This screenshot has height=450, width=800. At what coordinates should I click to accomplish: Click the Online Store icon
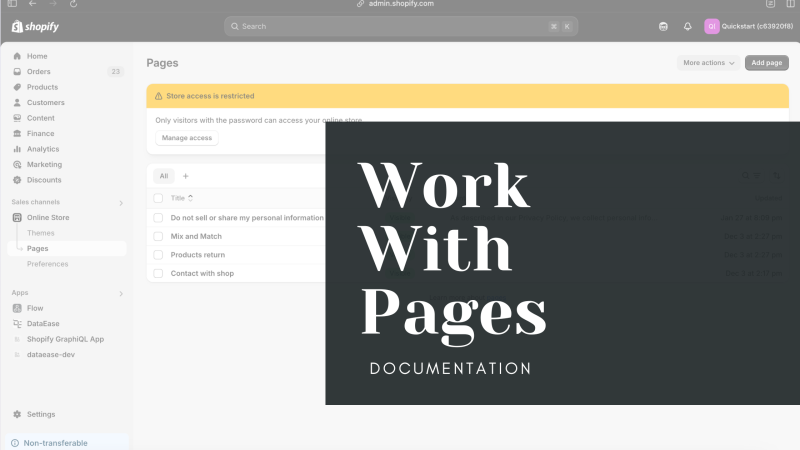pyautogui.click(x=17, y=217)
